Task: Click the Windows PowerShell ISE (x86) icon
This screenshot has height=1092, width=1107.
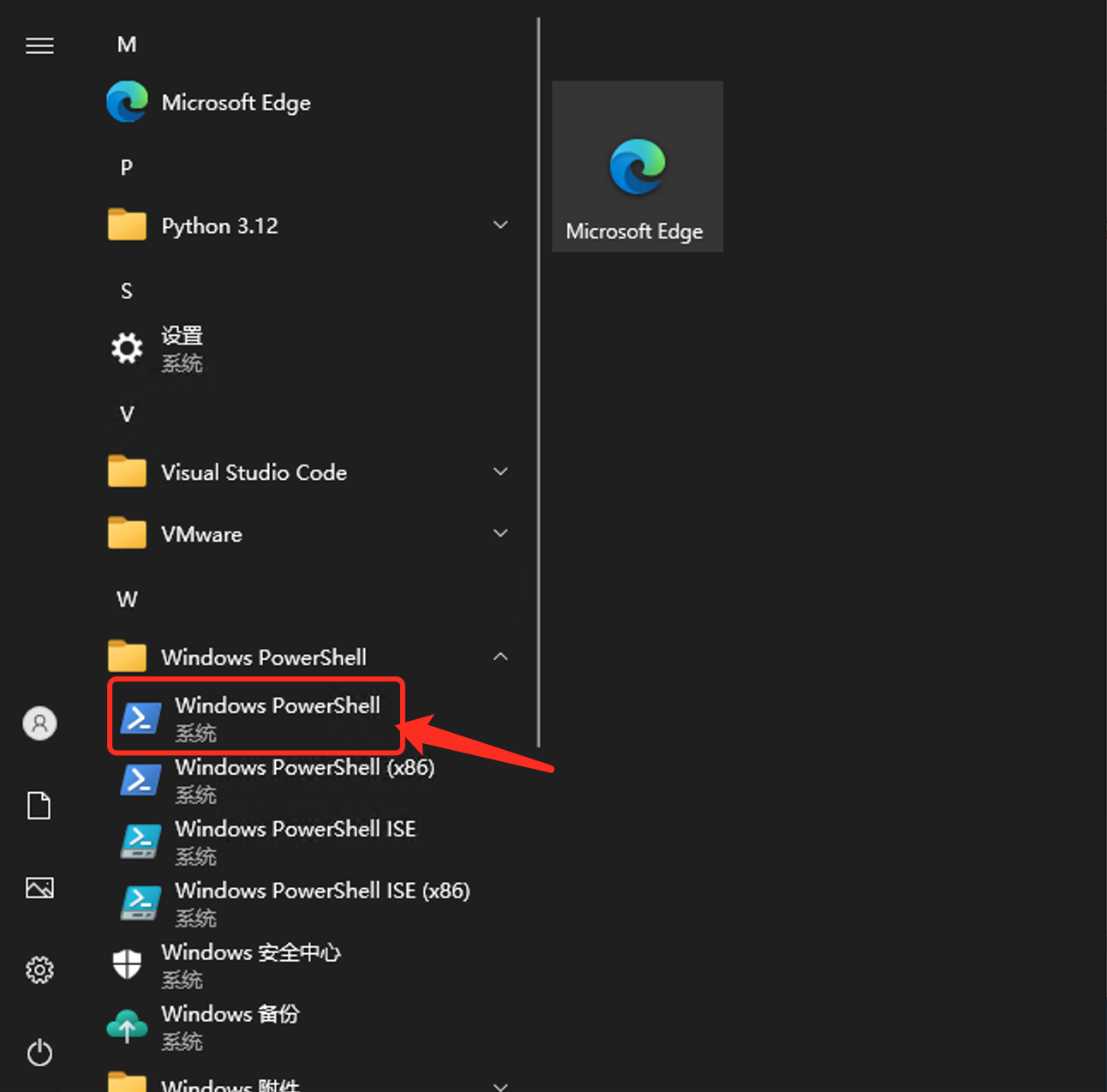Action: click(x=141, y=903)
